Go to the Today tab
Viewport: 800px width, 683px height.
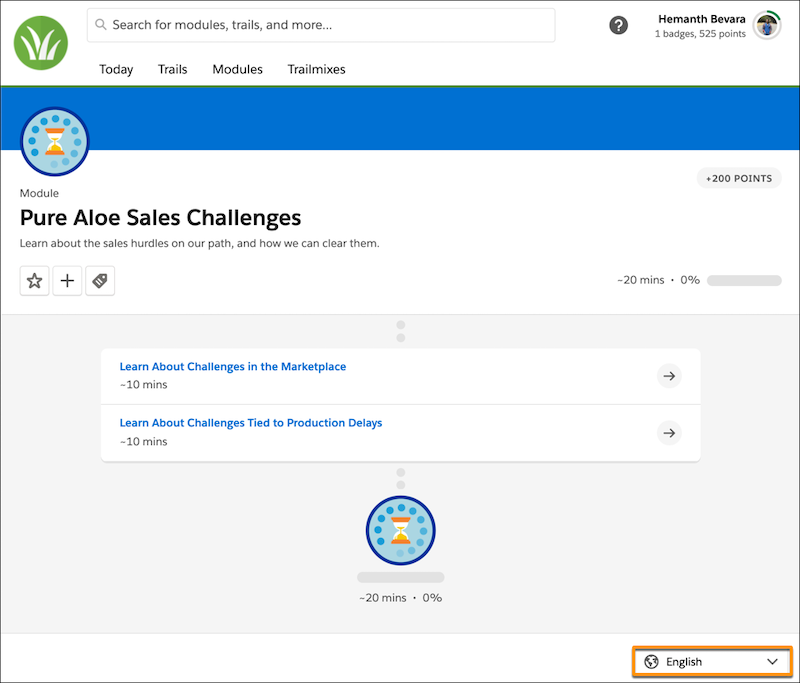[116, 69]
